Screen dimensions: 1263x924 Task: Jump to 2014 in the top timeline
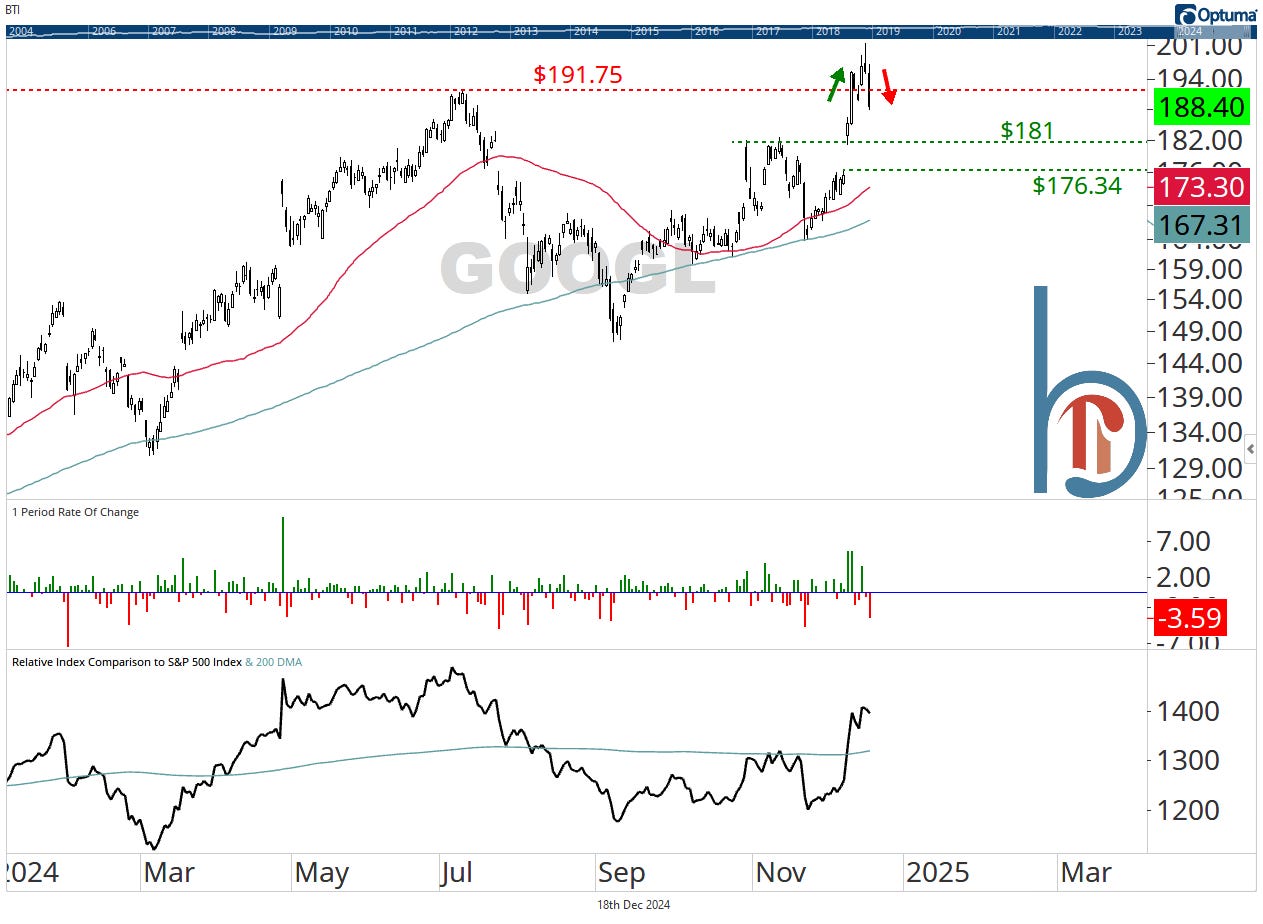587,32
